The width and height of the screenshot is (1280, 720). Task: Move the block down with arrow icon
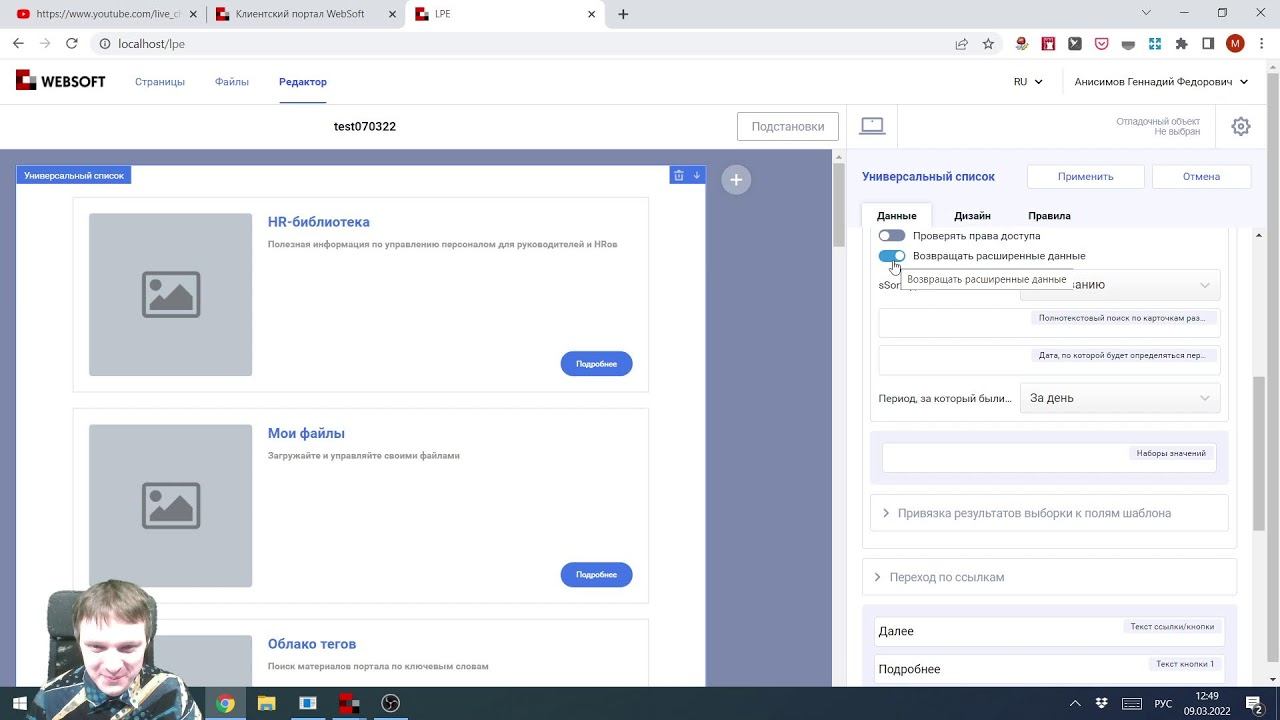click(696, 175)
